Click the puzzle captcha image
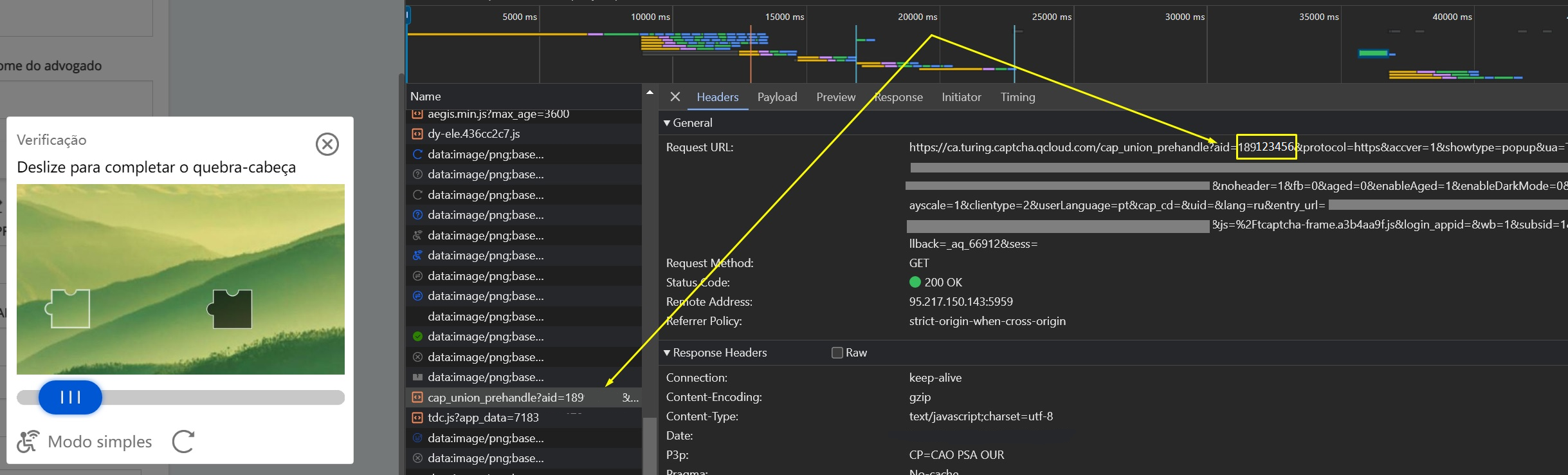Image resolution: width=1568 pixels, height=475 pixels. coord(180,279)
